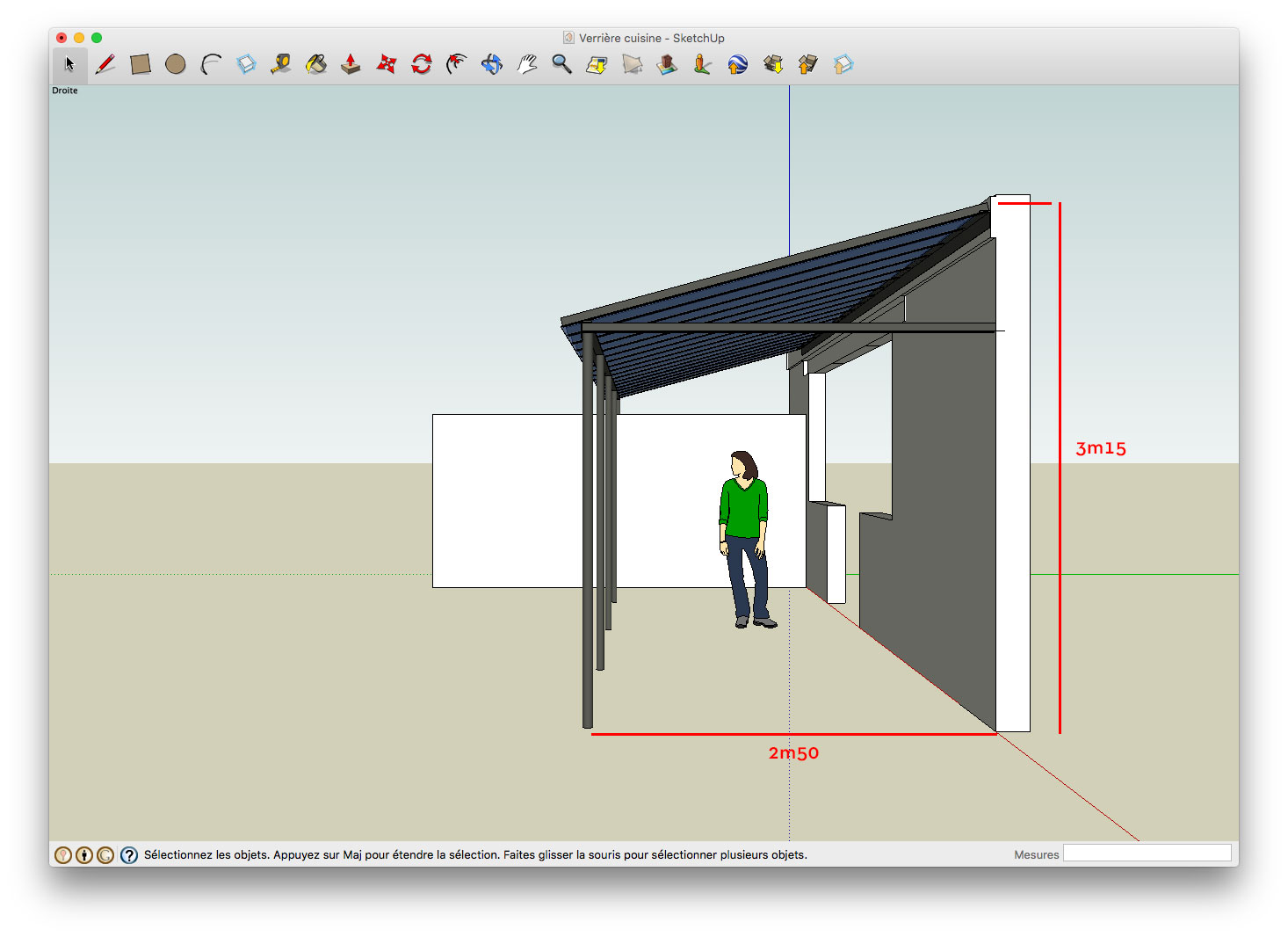Click the Mesures input field
The height and width of the screenshot is (937, 1288).
click(x=1147, y=853)
